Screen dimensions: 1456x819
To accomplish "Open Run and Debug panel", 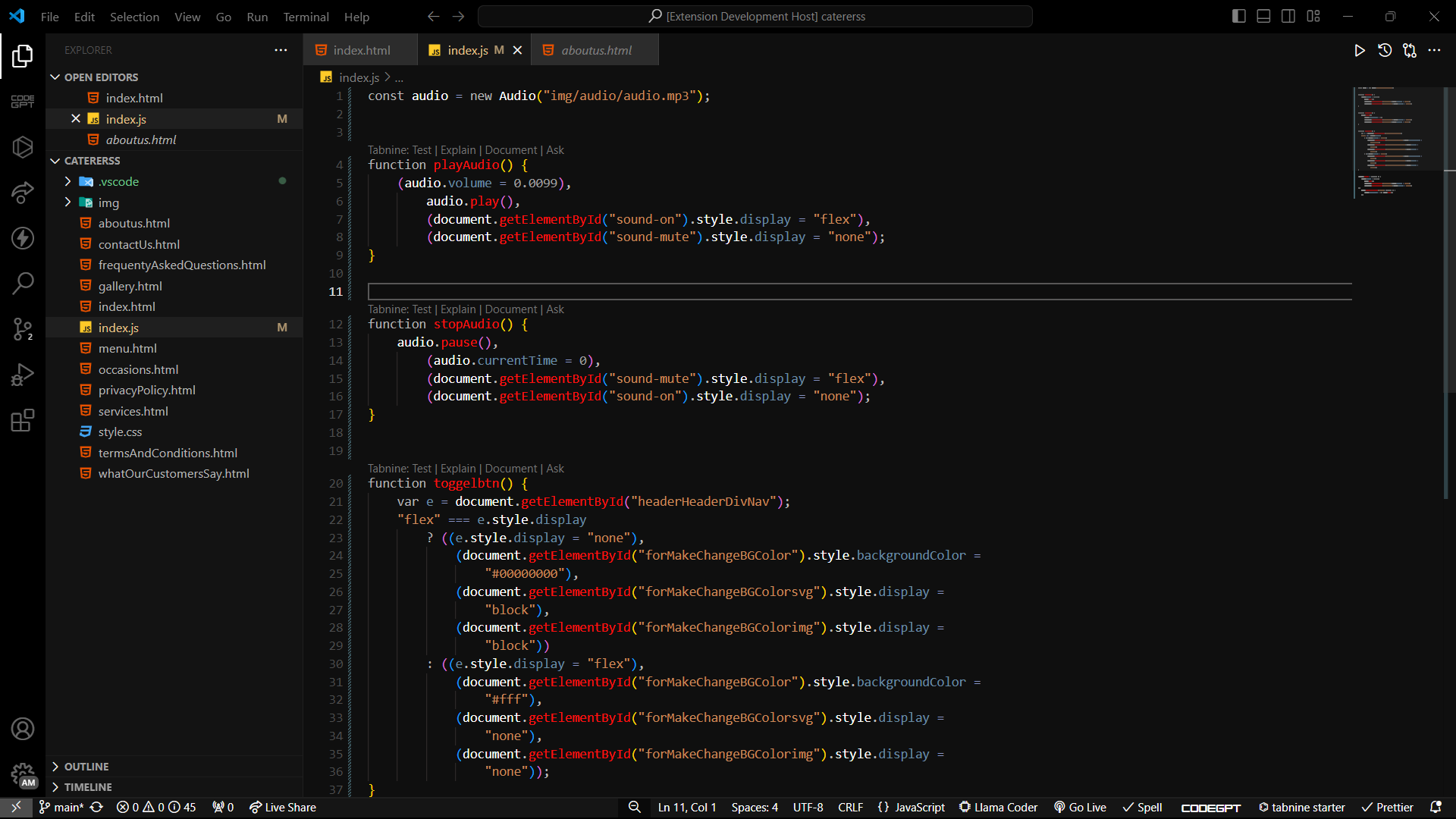I will click(x=23, y=375).
